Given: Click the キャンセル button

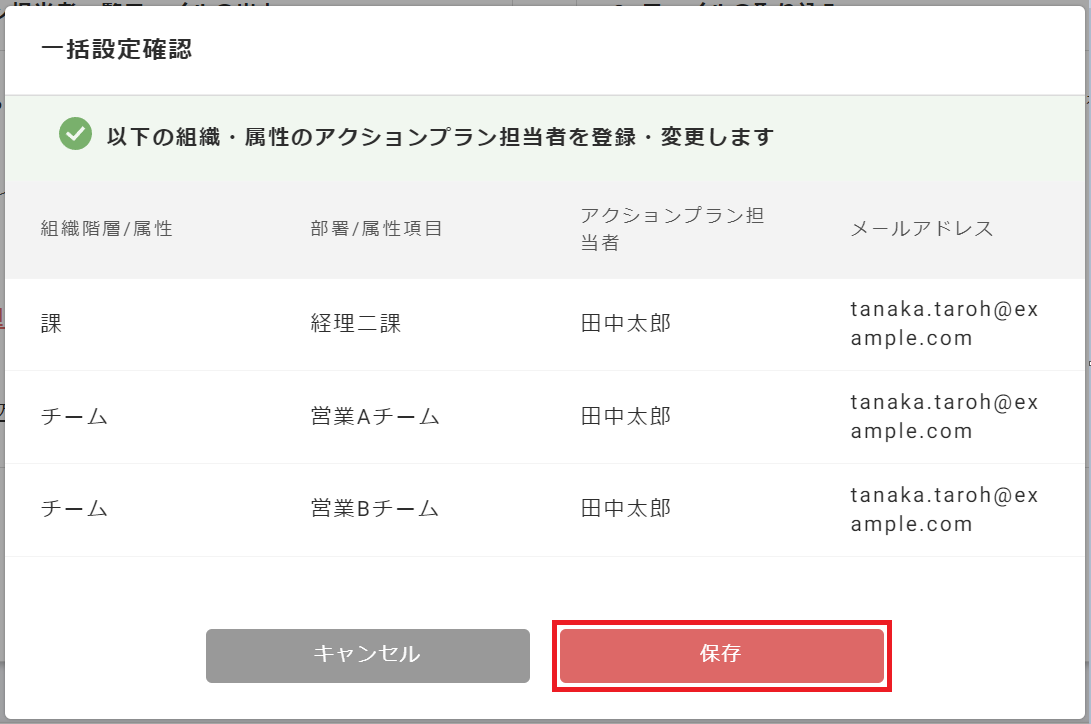Looking at the screenshot, I should (x=367, y=656).
